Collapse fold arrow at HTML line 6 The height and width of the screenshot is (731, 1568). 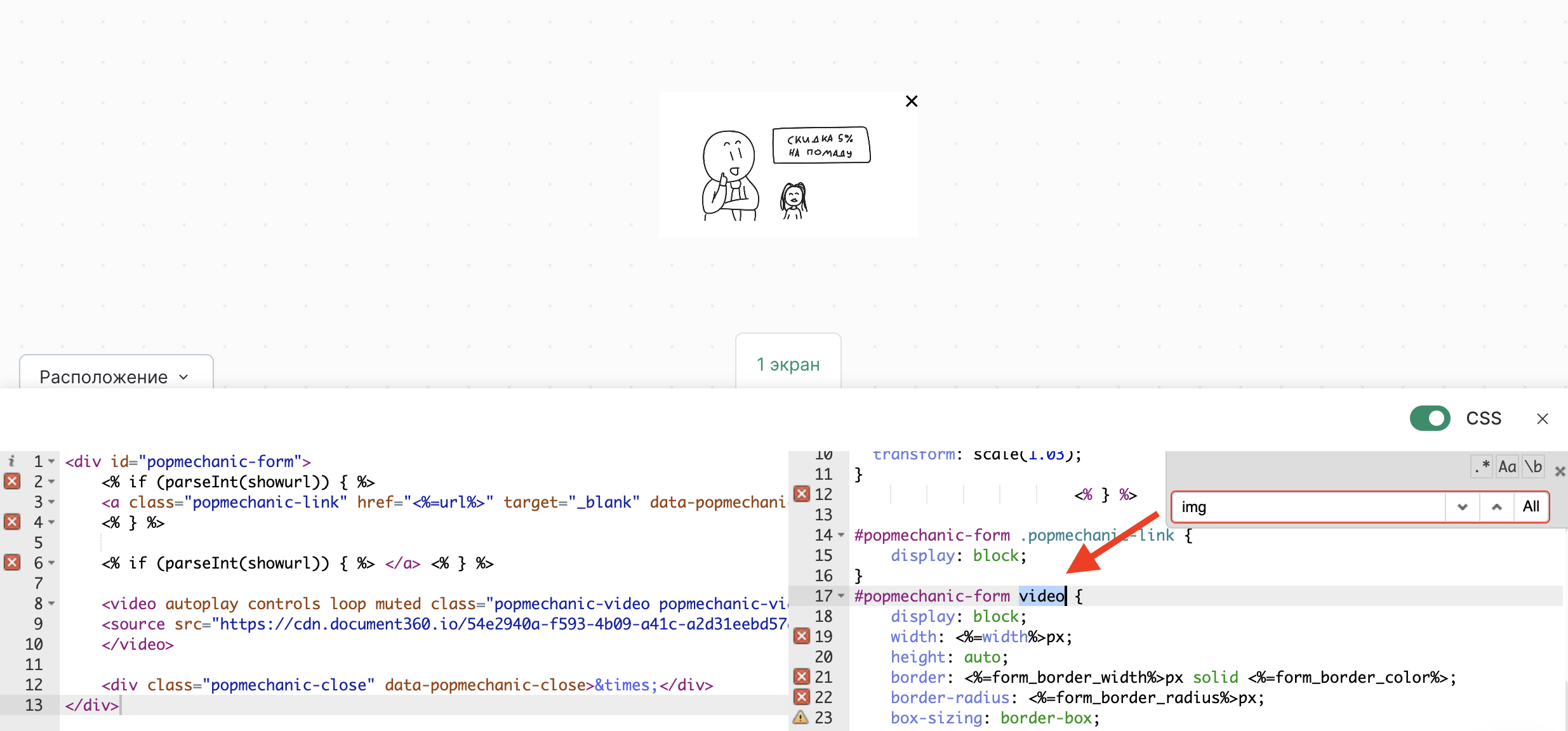tap(51, 563)
